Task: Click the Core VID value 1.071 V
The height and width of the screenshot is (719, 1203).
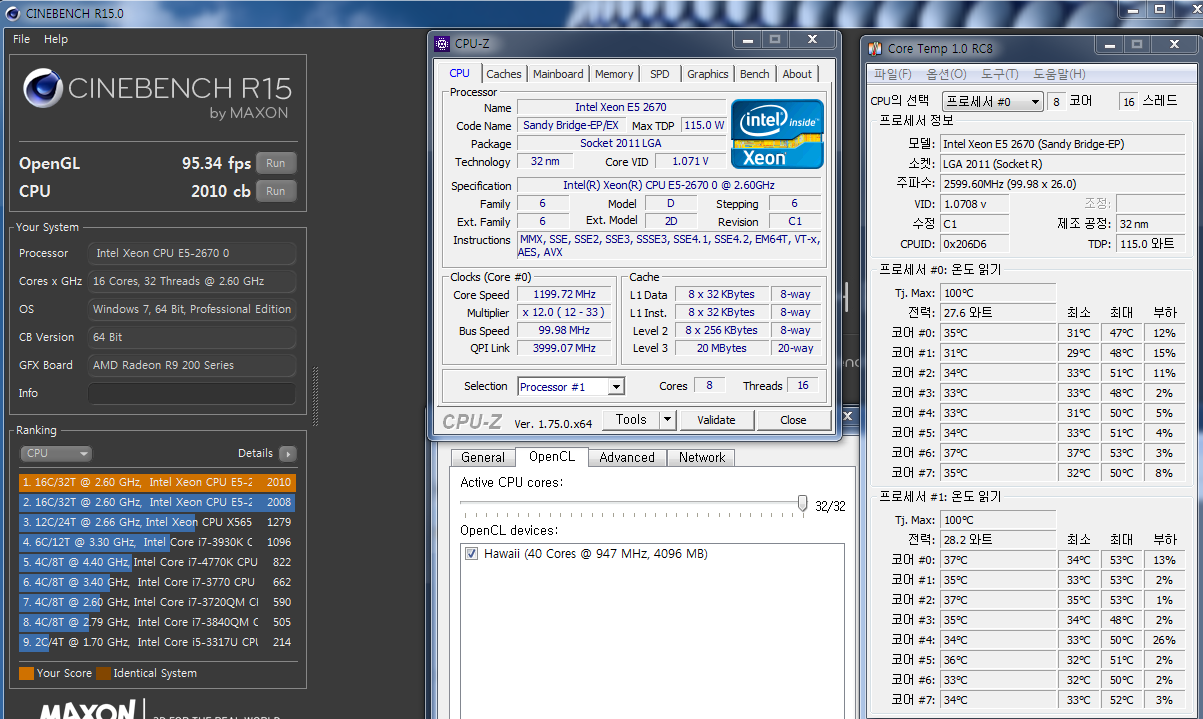Action: pyautogui.click(x=690, y=162)
